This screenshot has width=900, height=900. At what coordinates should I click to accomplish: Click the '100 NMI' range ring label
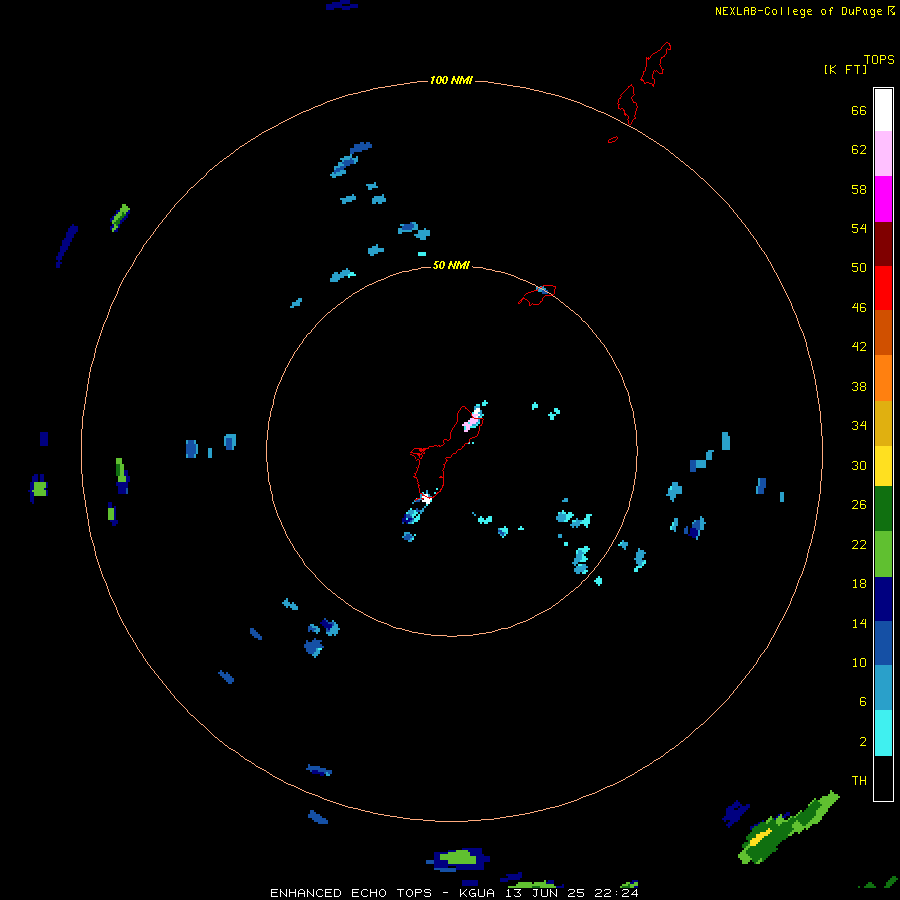(451, 80)
